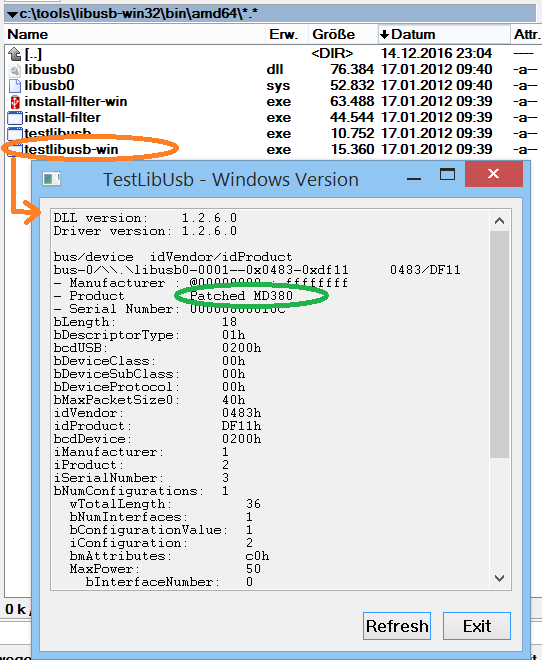Click the vertical scrollbar thumb in the output pane

499,344
